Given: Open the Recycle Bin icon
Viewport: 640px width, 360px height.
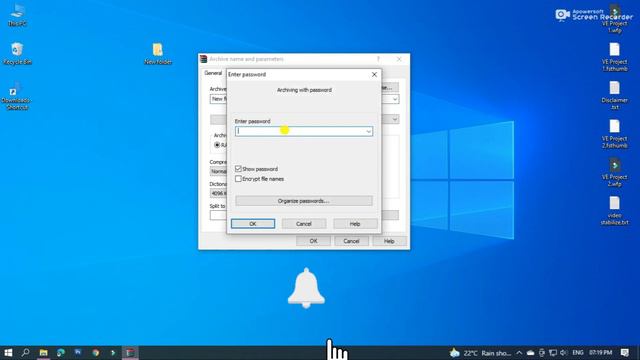Looking at the screenshot, I should [x=17, y=53].
